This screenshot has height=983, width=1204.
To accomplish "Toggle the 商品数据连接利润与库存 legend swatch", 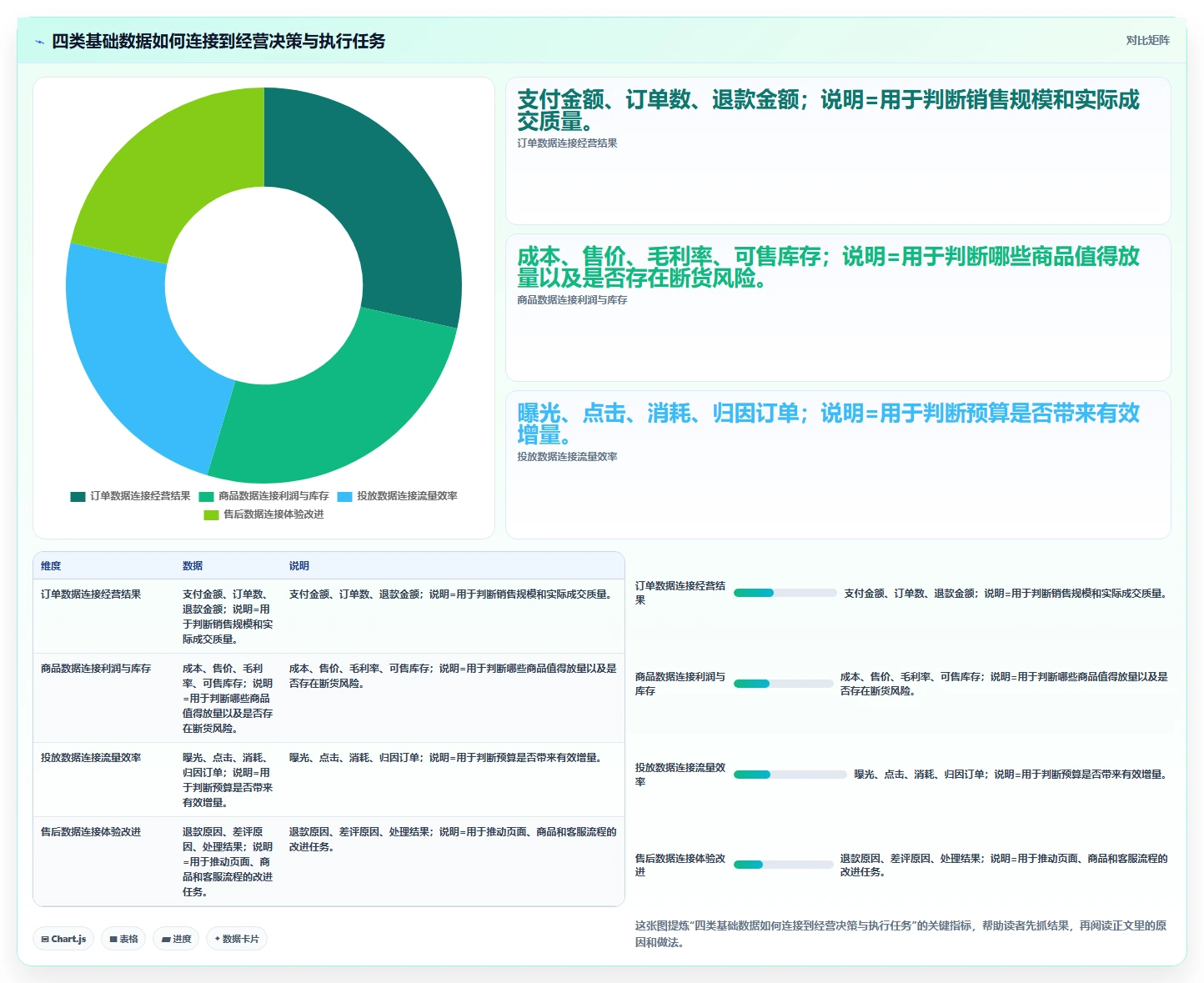I will 207,496.
